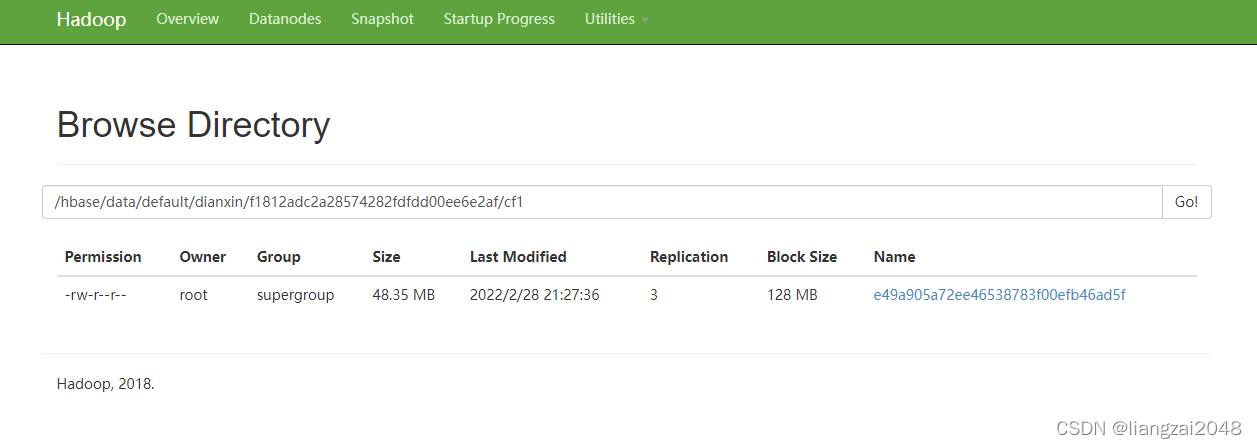
Task: Open file e49a905a72ee46538783f00efb46ad5f
Action: tap(1000, 295)
